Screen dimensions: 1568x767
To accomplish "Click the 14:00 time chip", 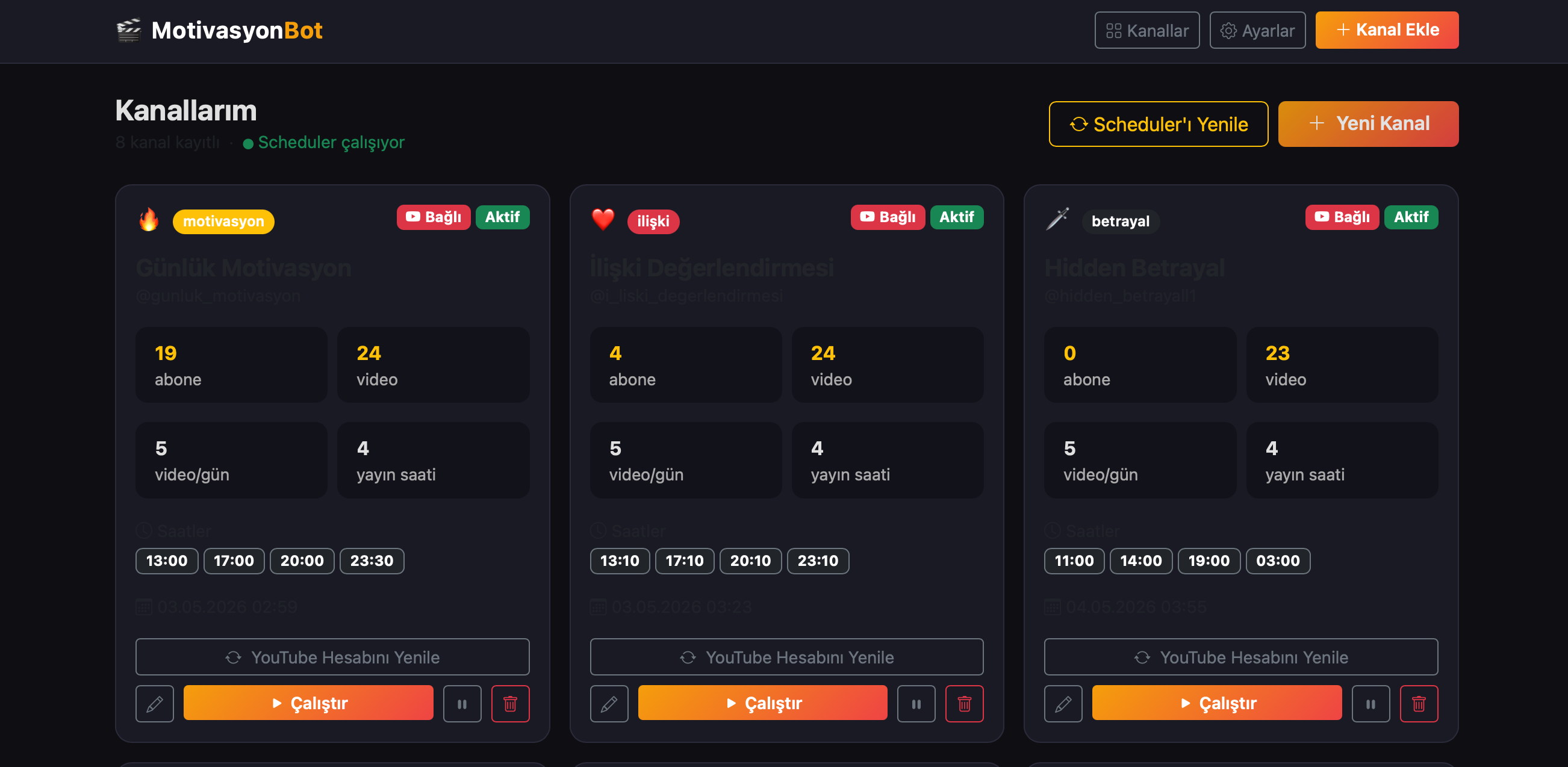I will click(1141, 560).
